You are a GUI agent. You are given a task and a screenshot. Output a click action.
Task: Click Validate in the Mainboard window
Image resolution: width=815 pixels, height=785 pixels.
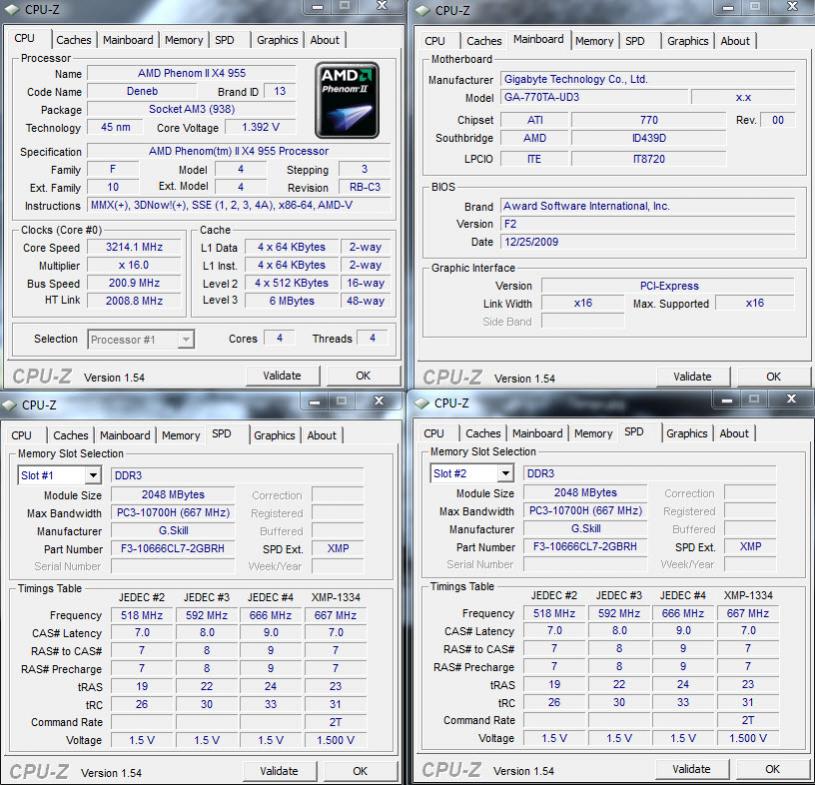pyautogui.click(x=692, y=377)
